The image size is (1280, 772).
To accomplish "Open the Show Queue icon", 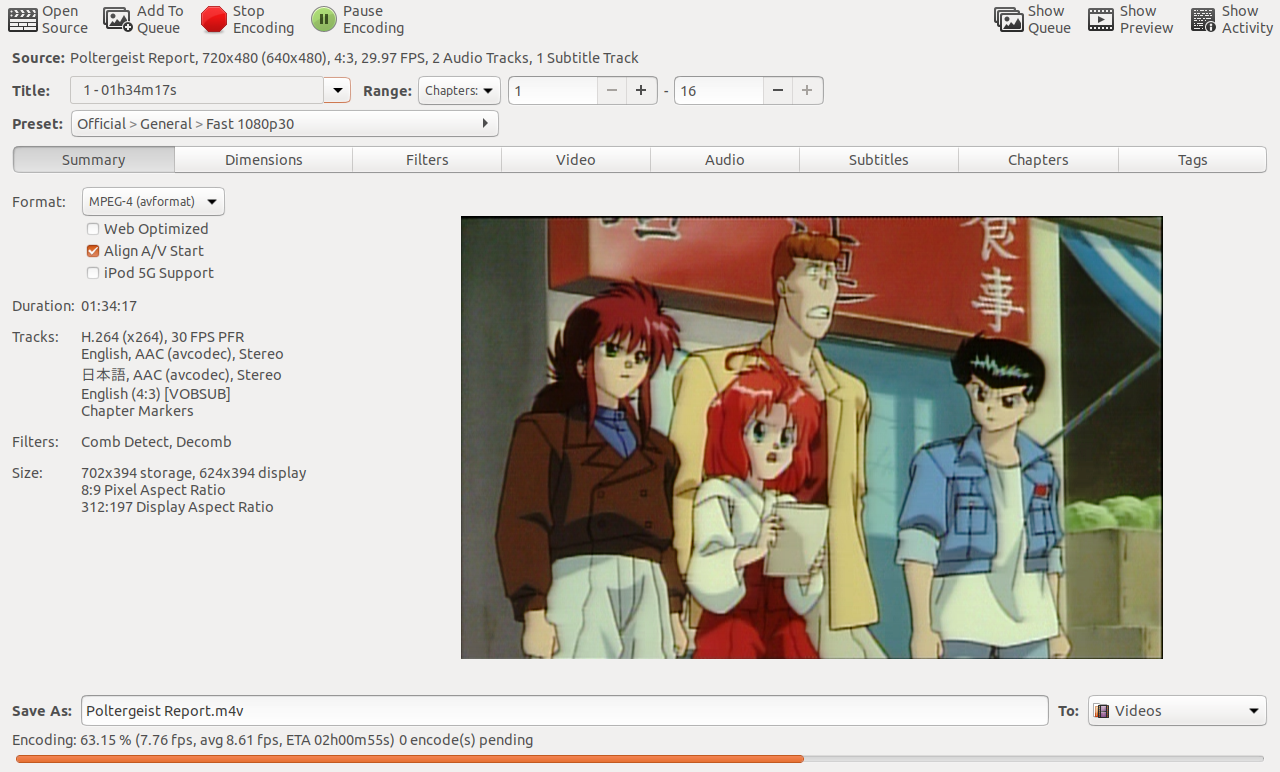I will 1008,19.
